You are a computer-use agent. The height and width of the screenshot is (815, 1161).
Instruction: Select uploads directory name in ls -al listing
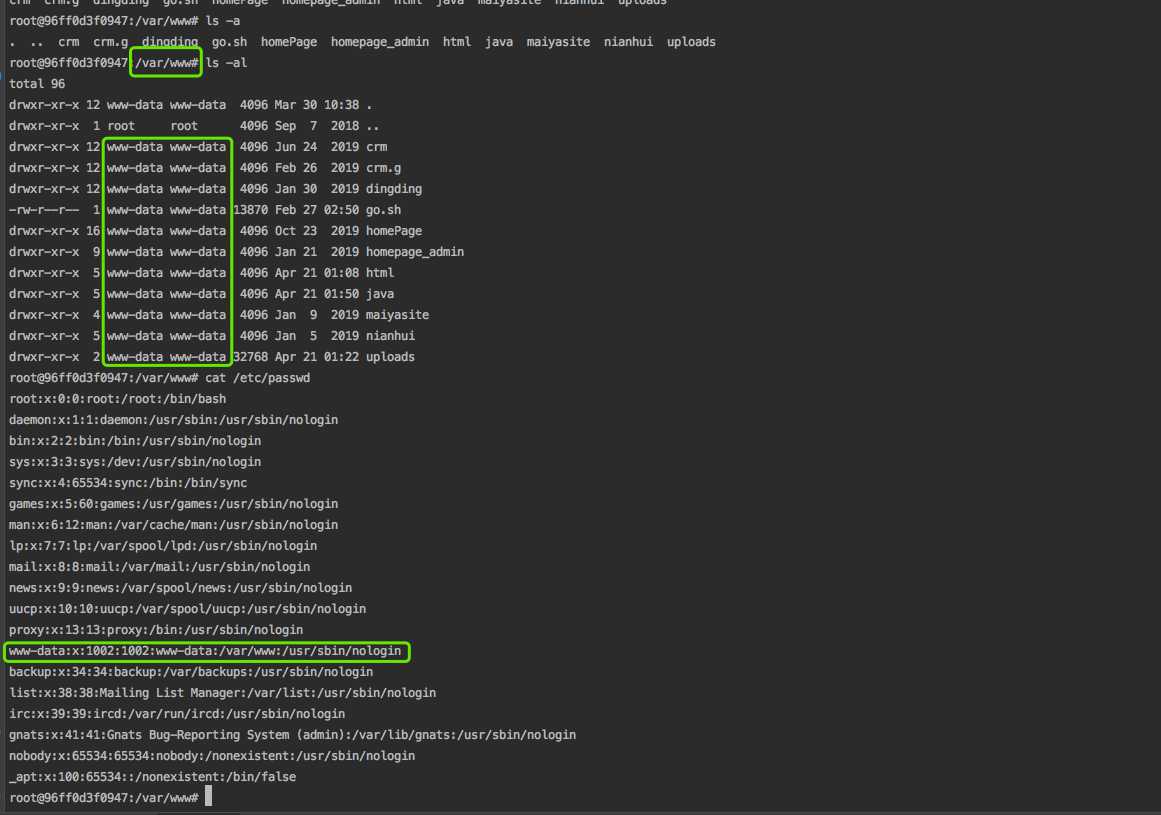tap(390, 357)
